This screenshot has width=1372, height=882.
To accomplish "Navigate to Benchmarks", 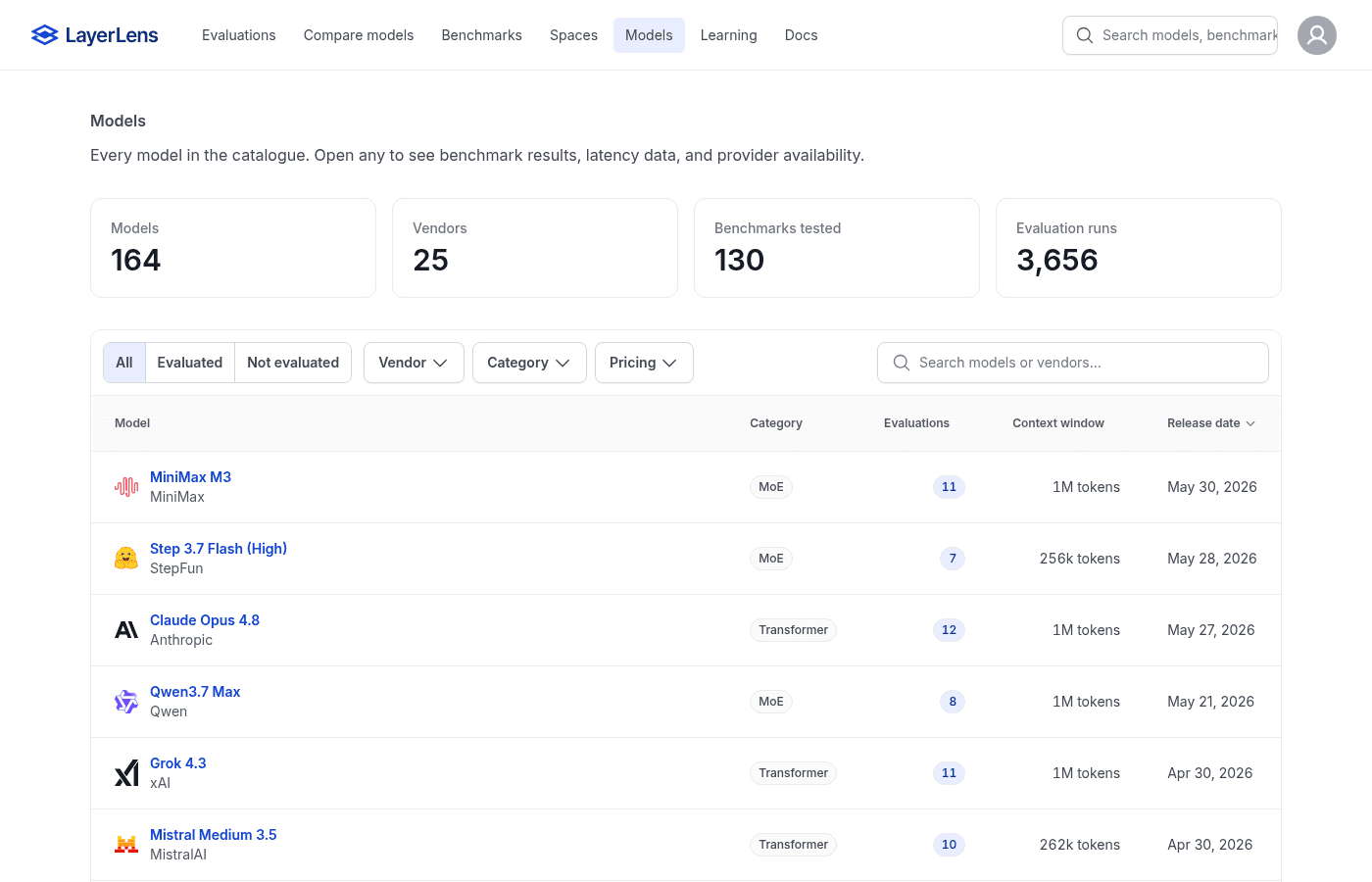I will (482, 35).
